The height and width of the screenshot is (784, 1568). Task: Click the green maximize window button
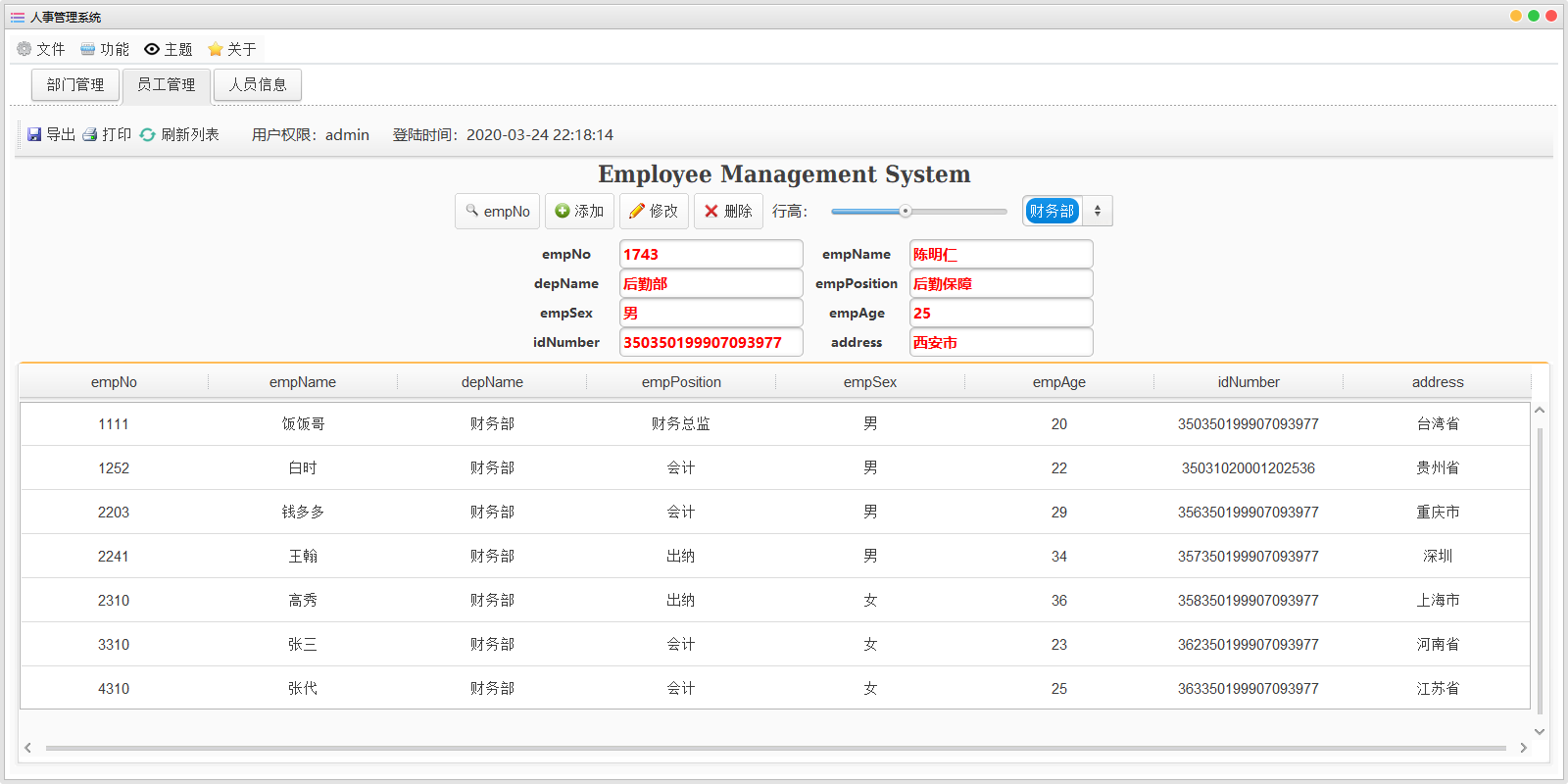1534,16
